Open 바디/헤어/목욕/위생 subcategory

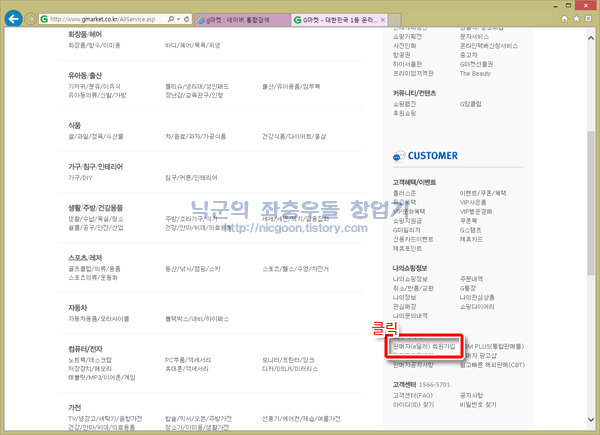click(192, 45)
